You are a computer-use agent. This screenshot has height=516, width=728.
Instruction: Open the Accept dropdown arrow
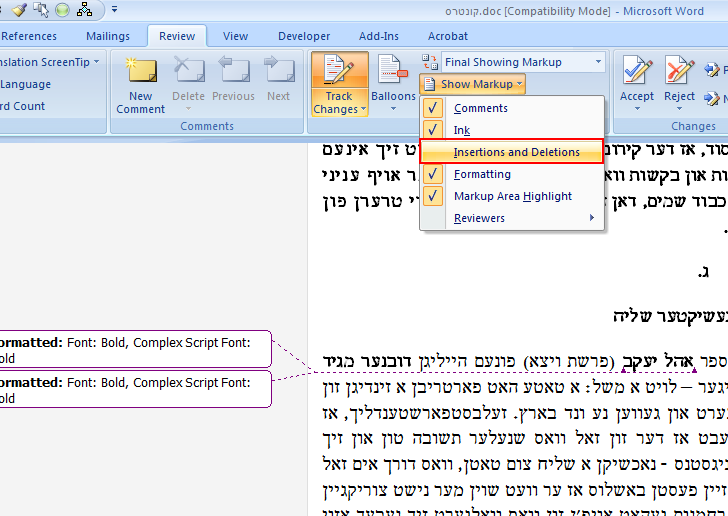(x=637, y=109)
